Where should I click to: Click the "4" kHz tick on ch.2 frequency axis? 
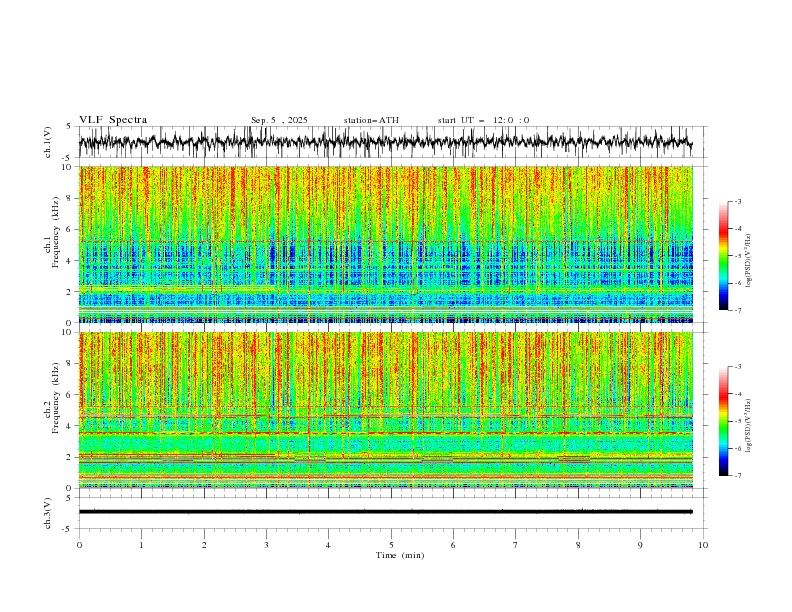[x=71, y=426]
